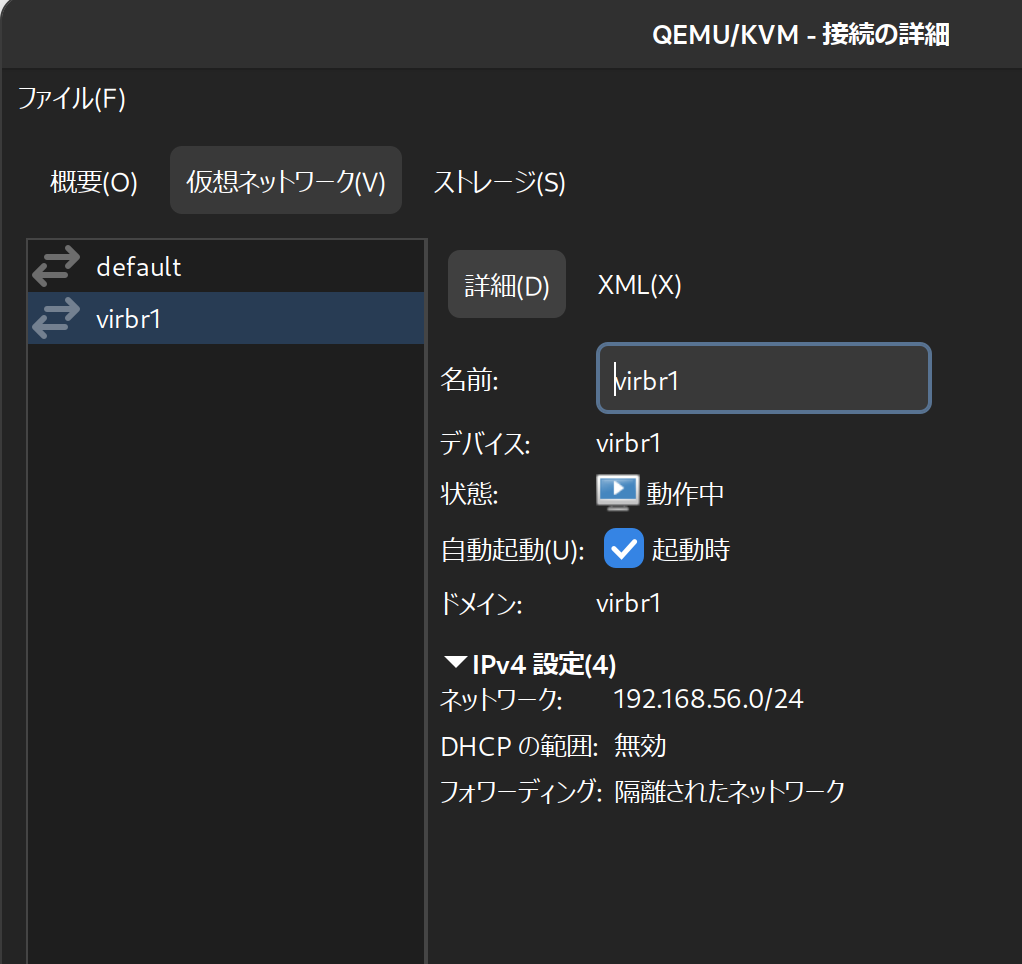Click the network icon beside virbr1
The width and height of the screenshot is (1022, 964).
pos(55,317)
